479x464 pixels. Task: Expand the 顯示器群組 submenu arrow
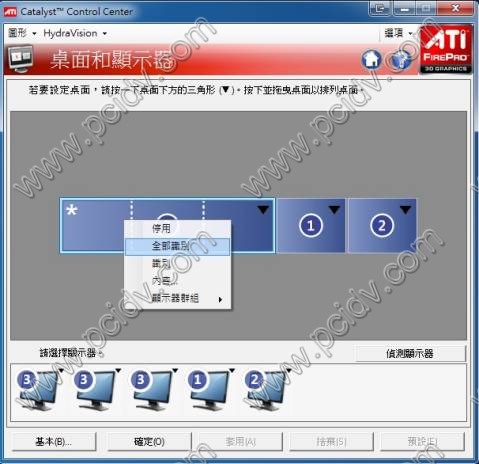coord(220,300)
